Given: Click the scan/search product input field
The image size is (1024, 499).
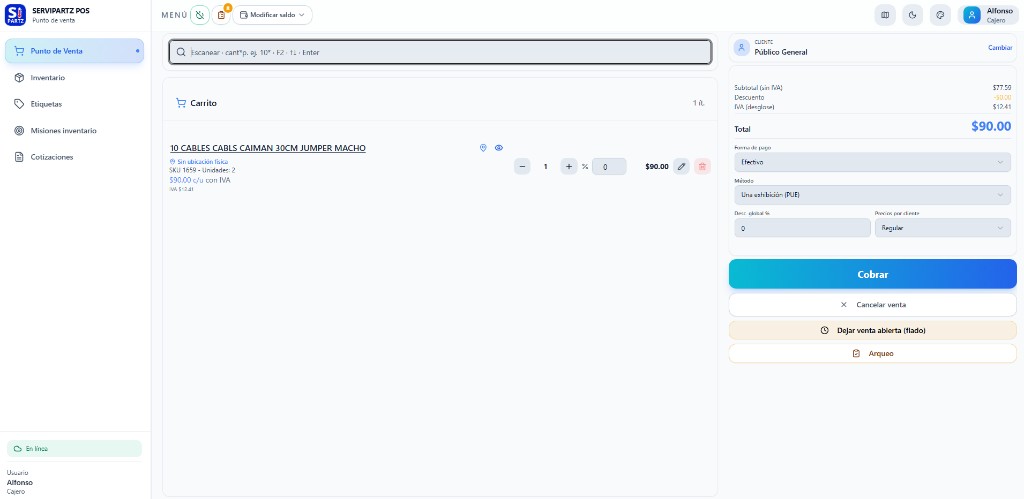Looking at the screenshot, I should (440, 52).
